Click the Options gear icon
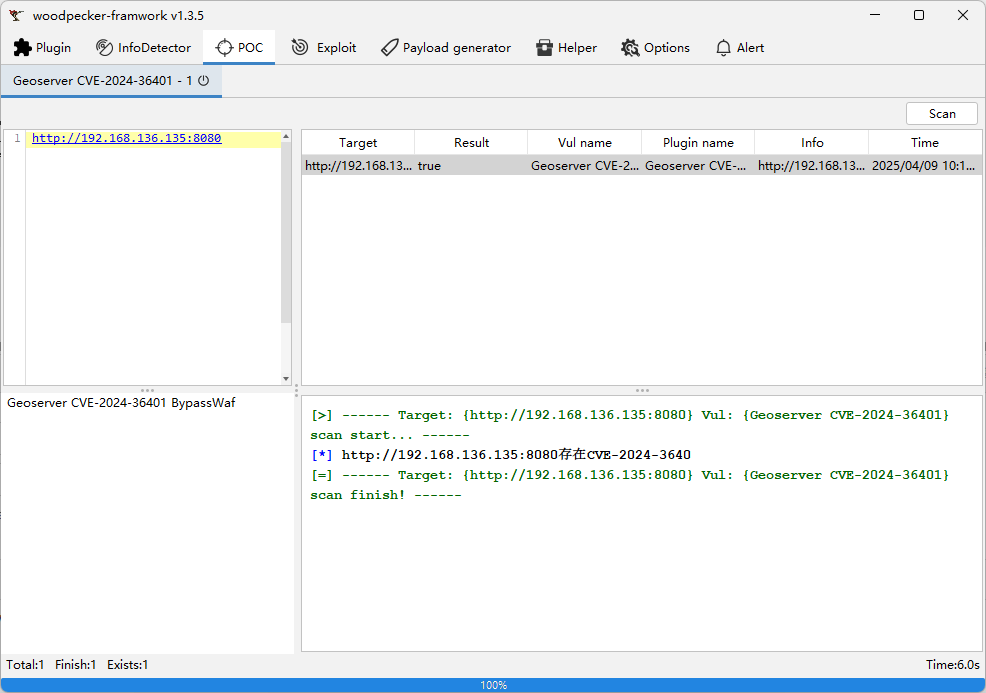 coord(630,48)
